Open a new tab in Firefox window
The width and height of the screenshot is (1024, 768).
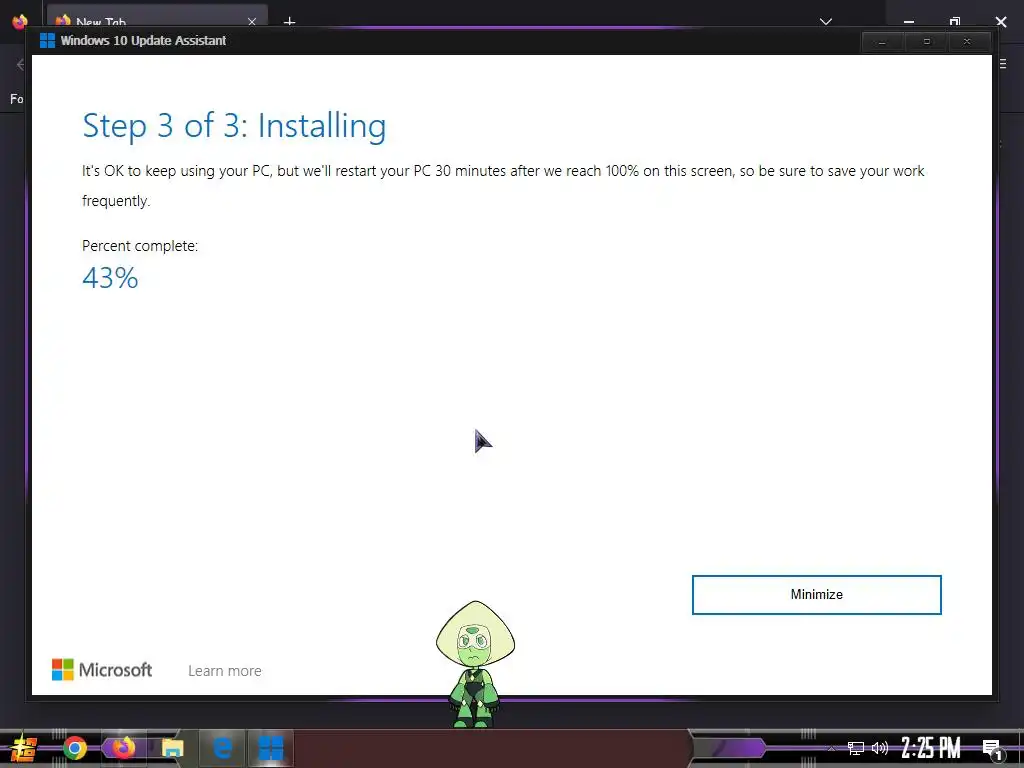(x=289, y=22)
